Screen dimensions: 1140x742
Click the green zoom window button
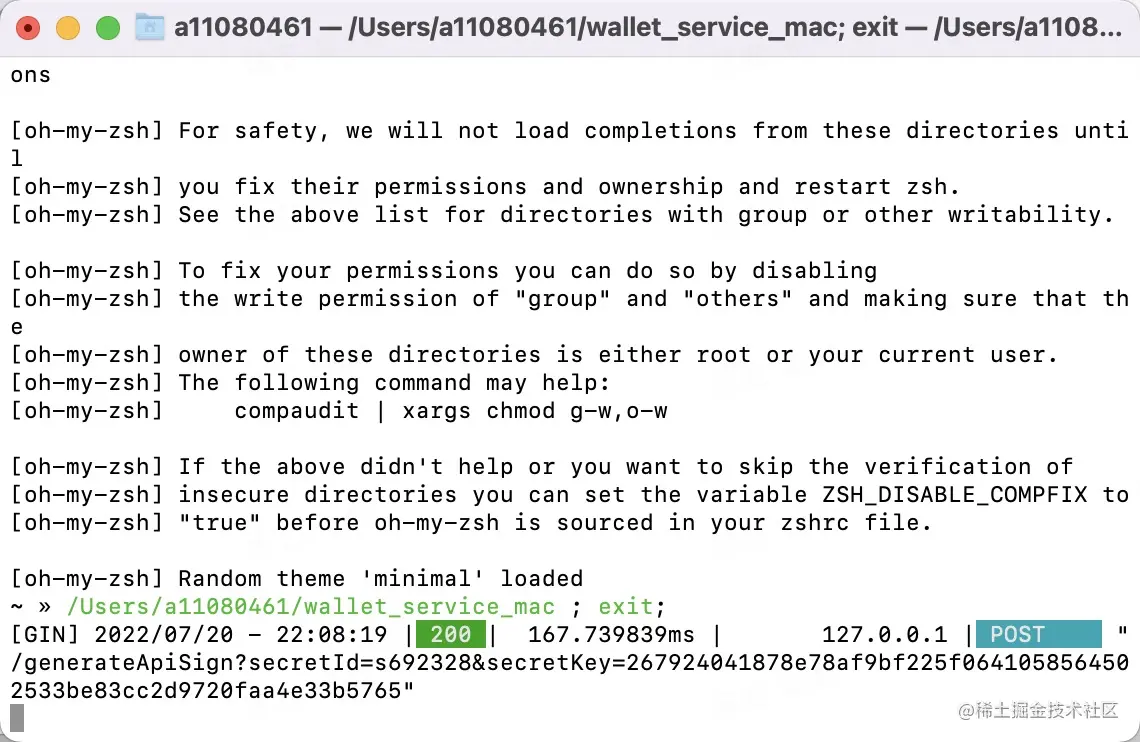[108, 28]
